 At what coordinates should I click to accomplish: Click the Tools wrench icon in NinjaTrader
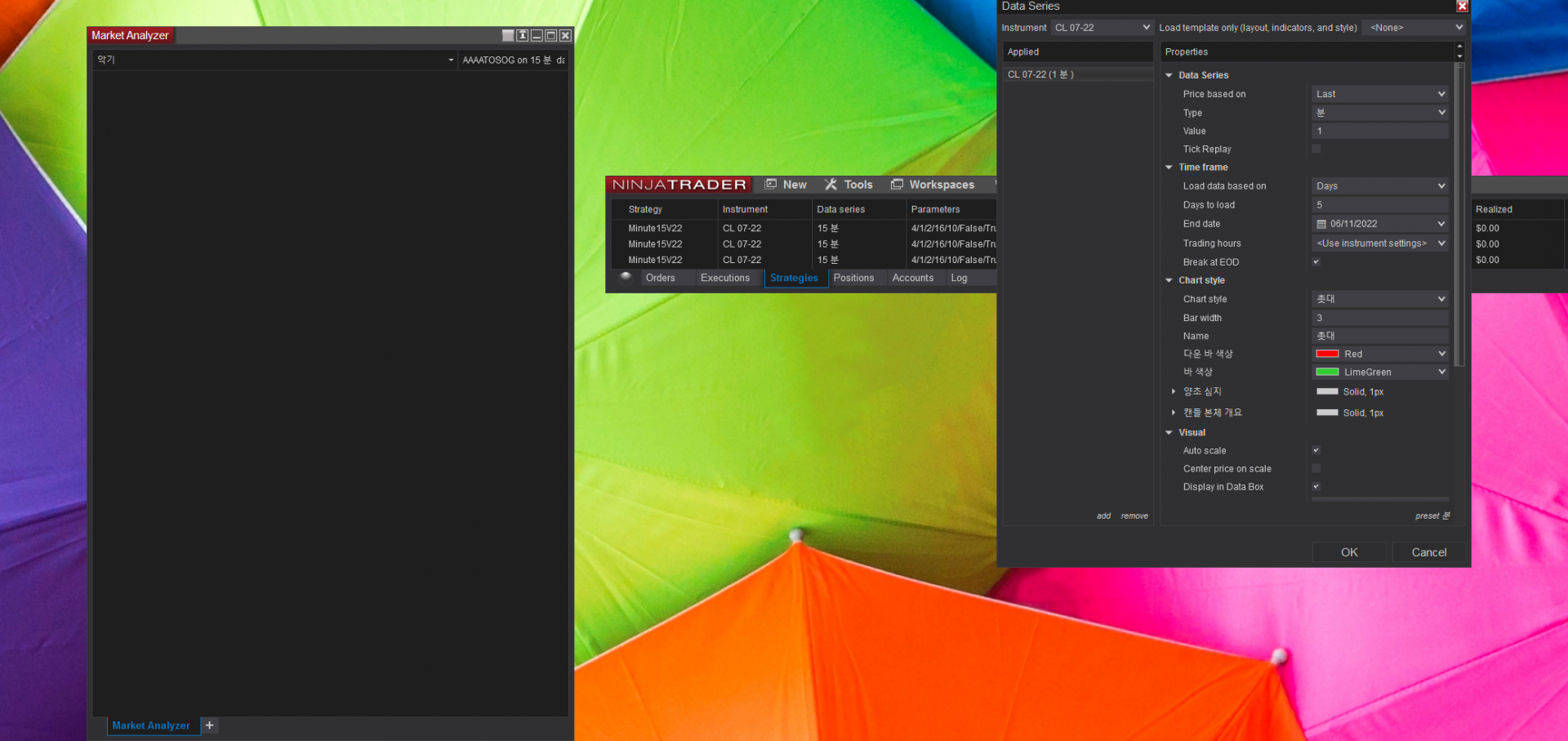831,185
